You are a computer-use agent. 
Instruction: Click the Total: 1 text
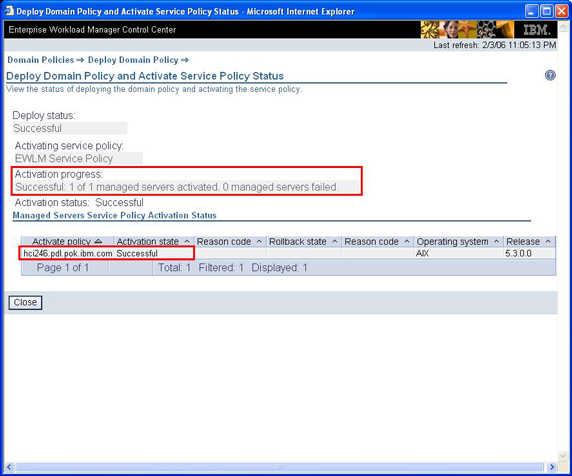pos(174,268)
